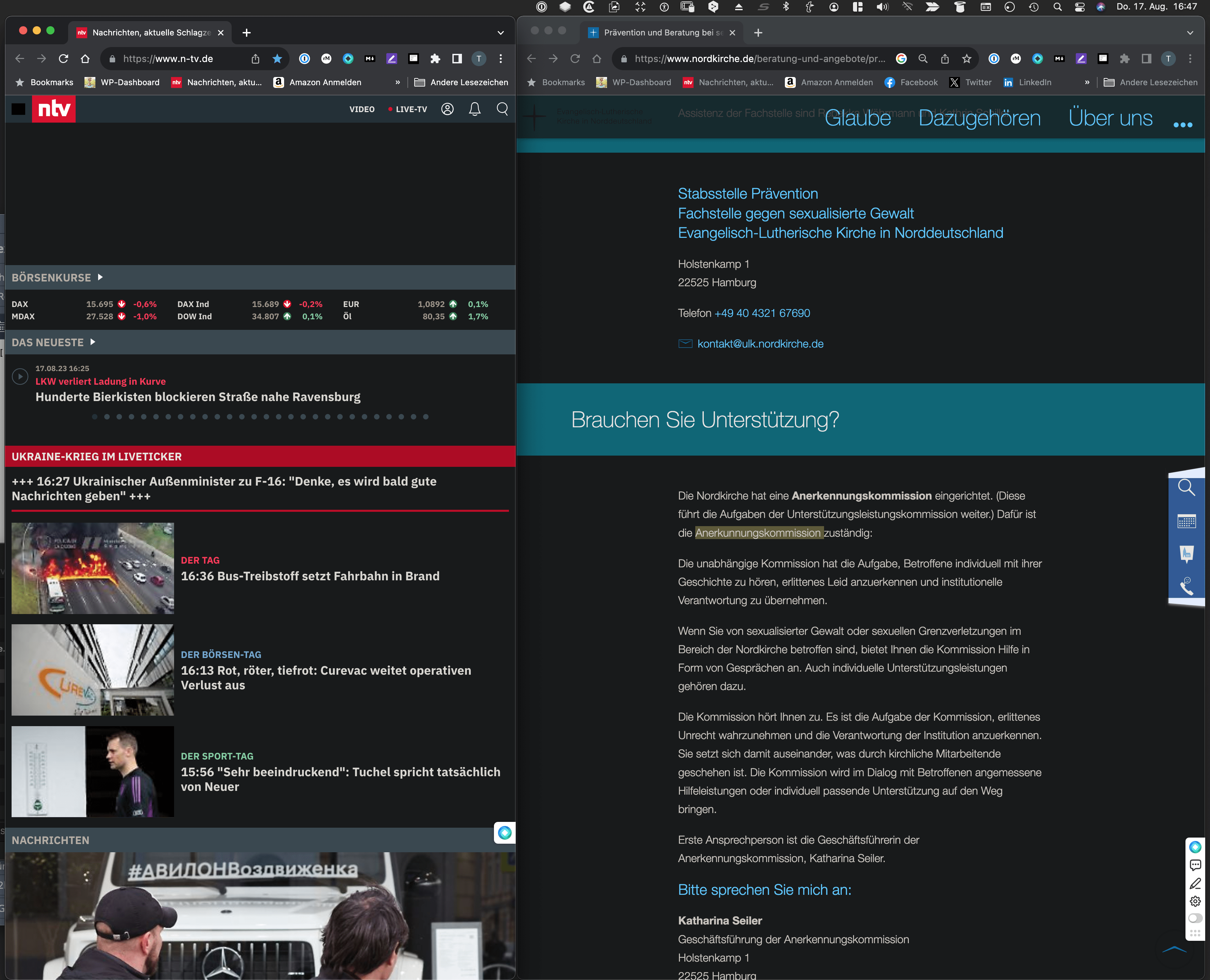
Task: Click the grid dots handle in floating toolbar
Action: coord(1195,934)
